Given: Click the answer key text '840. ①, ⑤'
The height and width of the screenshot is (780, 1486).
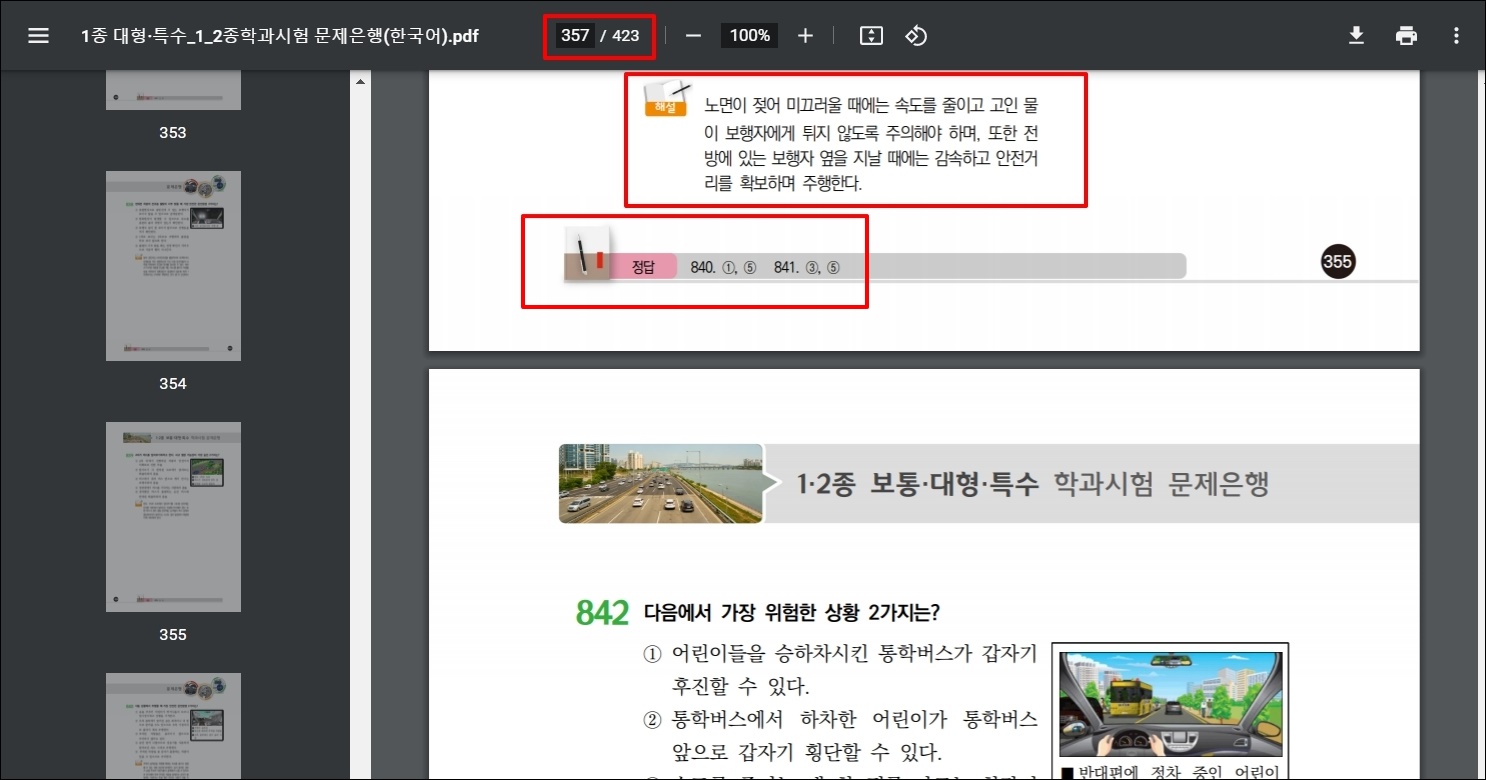Looking at the screenshot, I should click(x=723, y=267).
